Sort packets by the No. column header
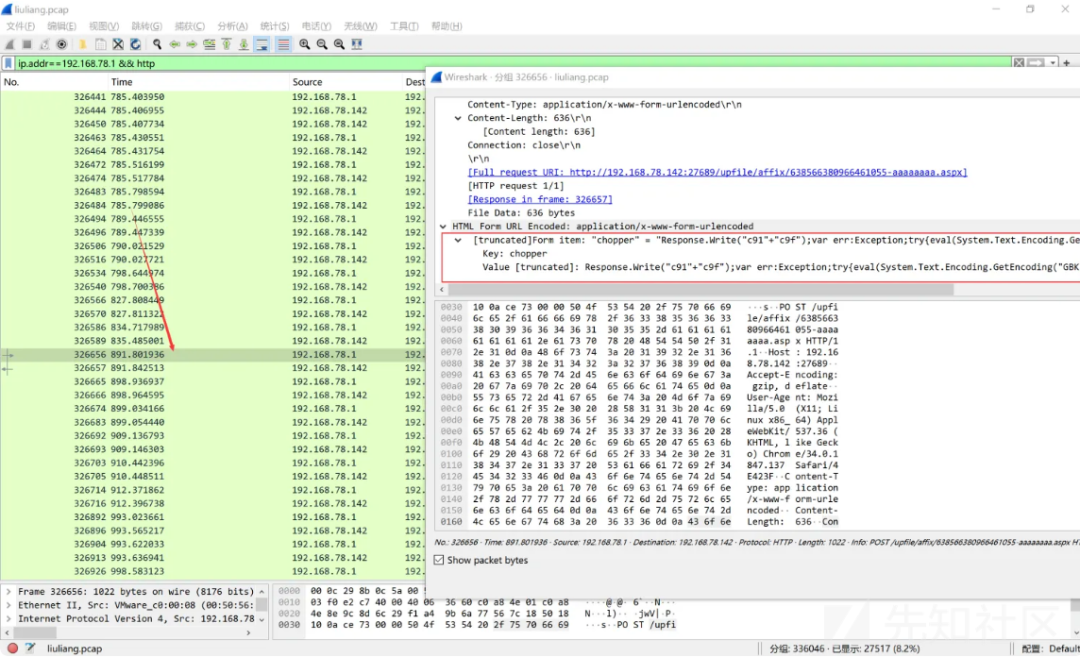This screenshot has height=657, width=1080. pos(12,82)
